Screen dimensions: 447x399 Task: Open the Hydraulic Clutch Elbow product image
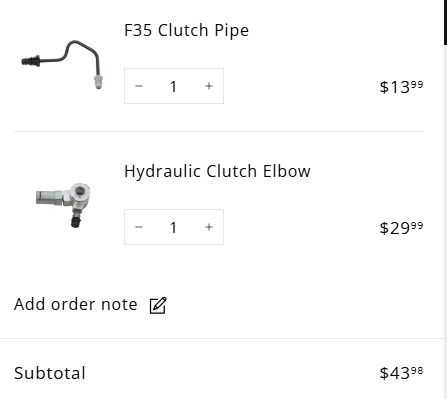click(63, 205)
